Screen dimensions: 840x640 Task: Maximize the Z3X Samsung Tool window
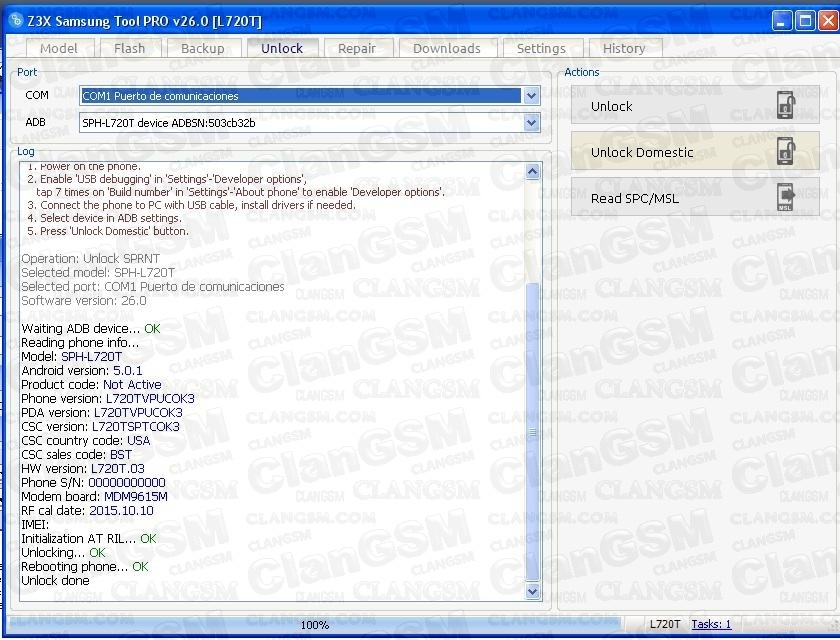pos(805,20)
